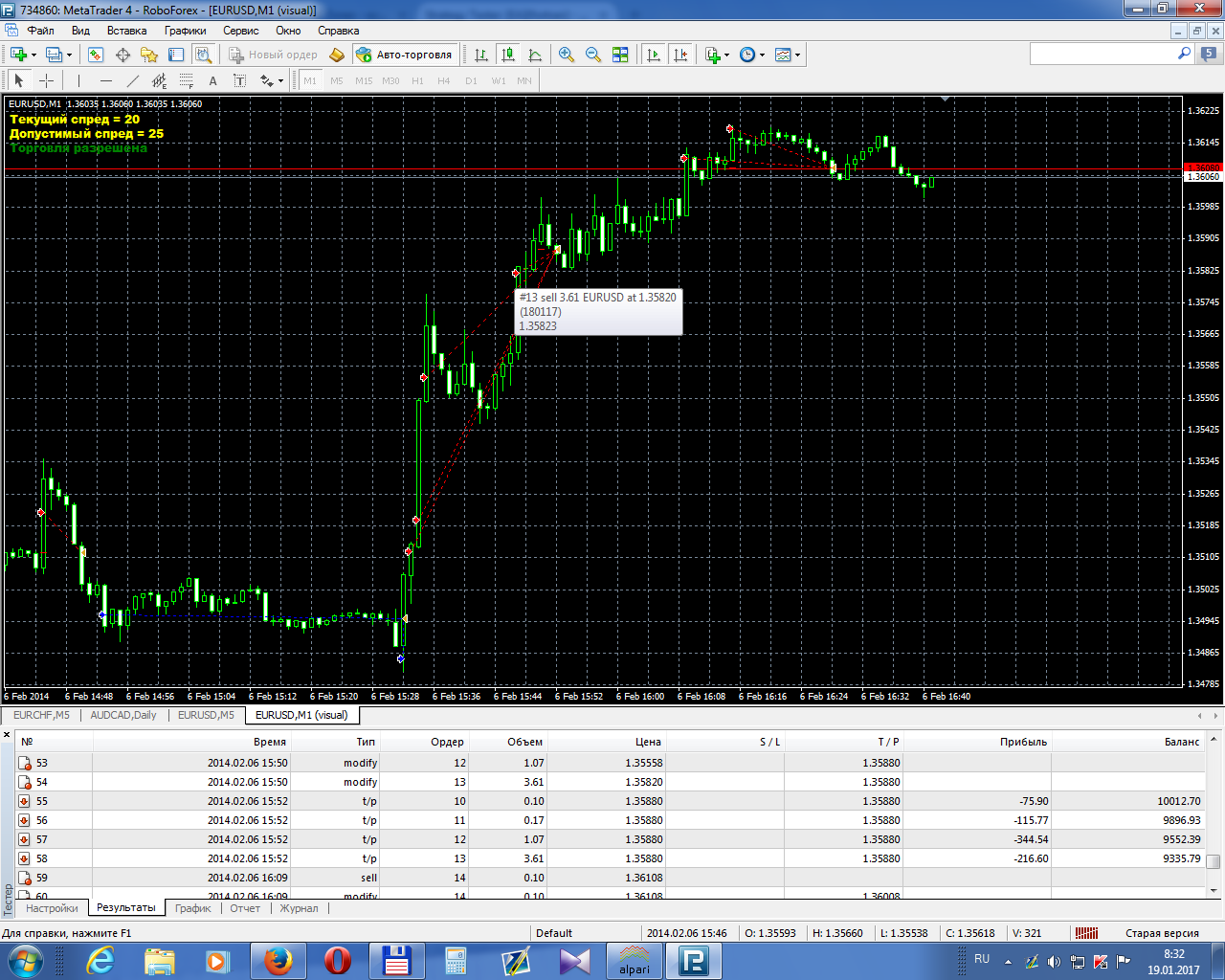The height and width of the screenshot is (980, 1225).
Task: Toggle chart shift icon
Action: click(680, 55)
